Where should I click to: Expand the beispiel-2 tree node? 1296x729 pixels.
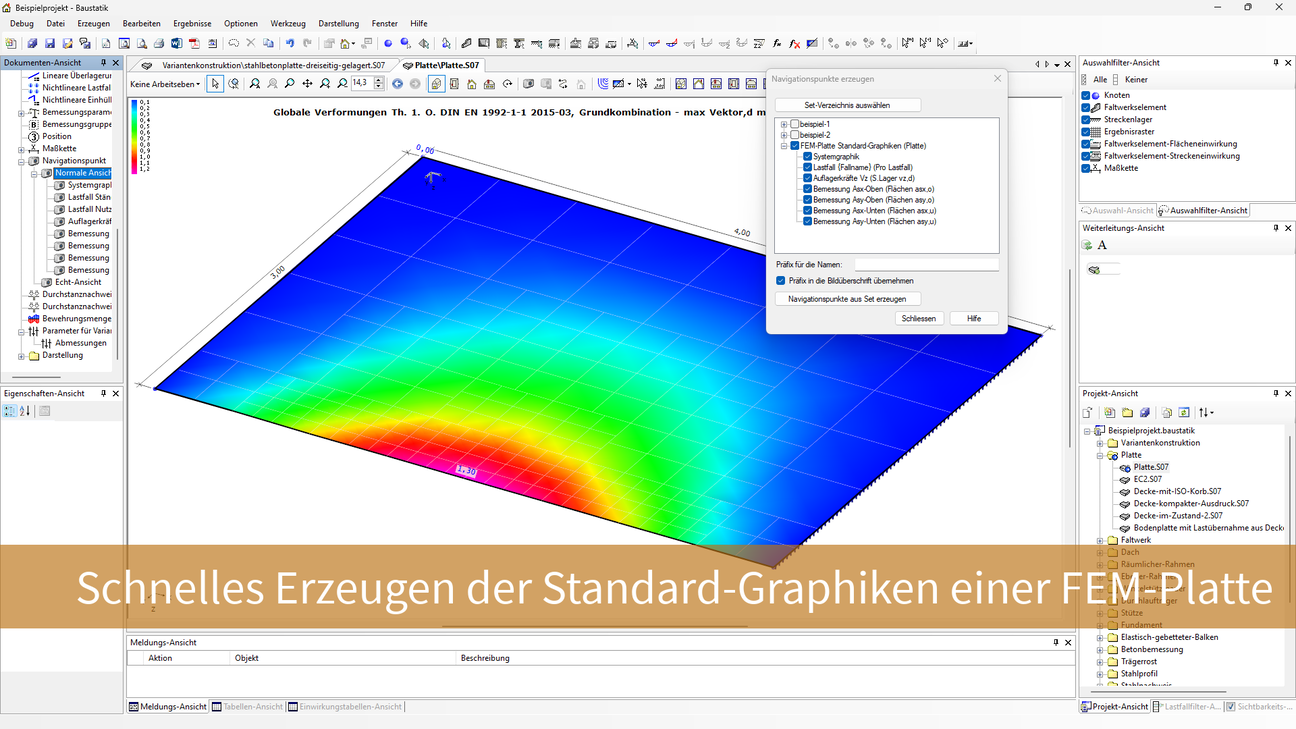click(x=784, y=135)
